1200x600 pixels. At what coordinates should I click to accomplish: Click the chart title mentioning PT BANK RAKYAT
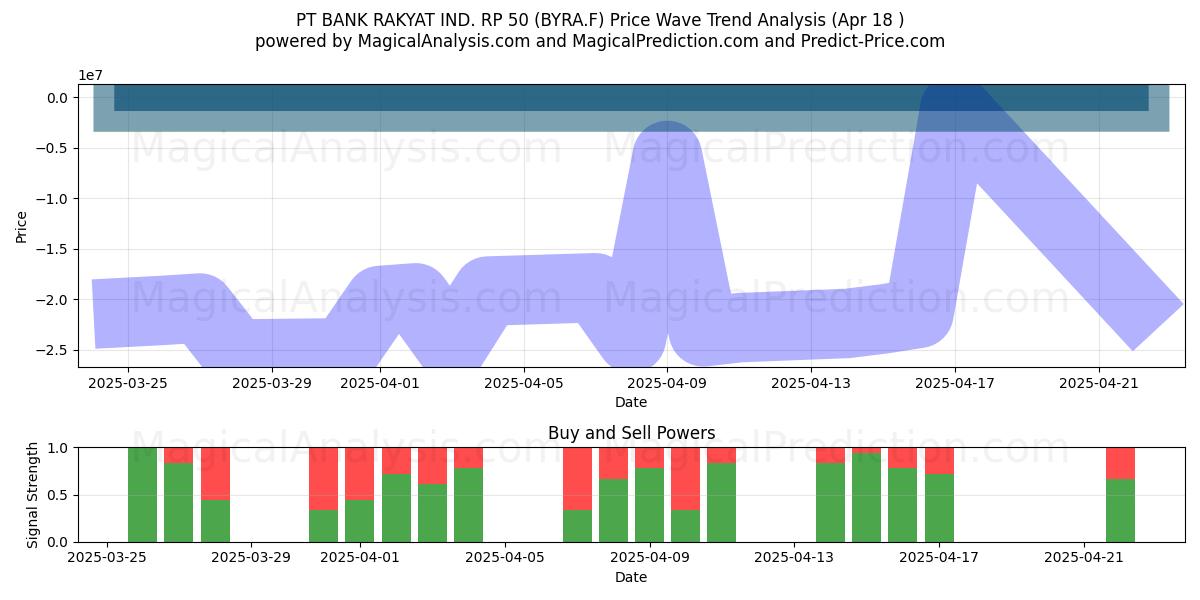point(600,20)
